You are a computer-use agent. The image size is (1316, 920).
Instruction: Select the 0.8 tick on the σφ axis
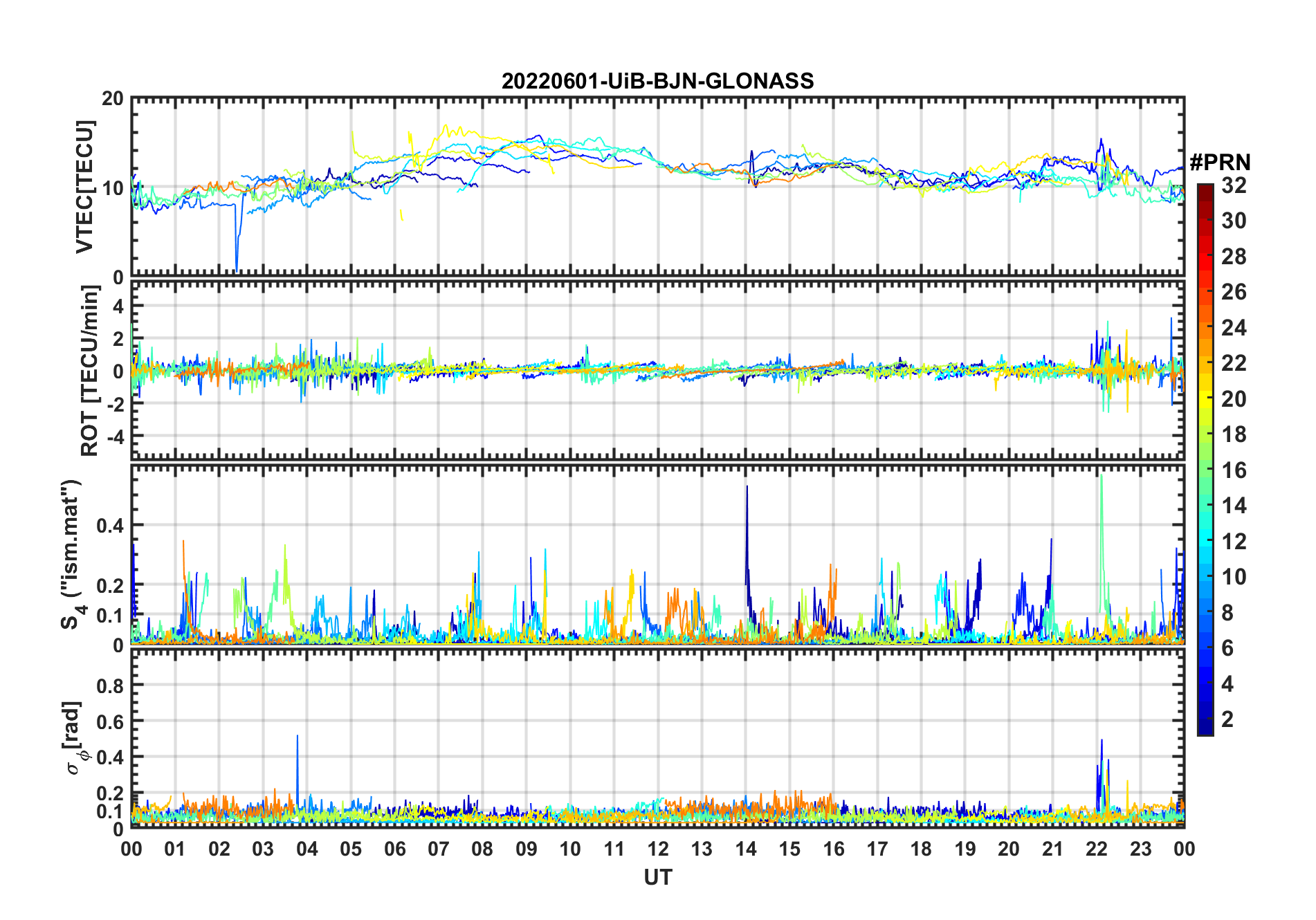click(109, 686)
